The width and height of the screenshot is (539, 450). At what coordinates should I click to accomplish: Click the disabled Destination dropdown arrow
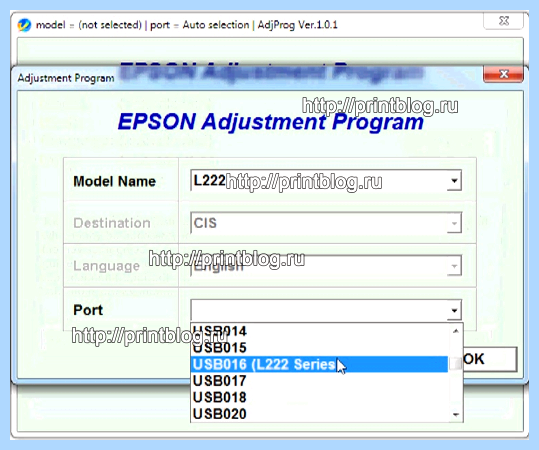point(454,223)
